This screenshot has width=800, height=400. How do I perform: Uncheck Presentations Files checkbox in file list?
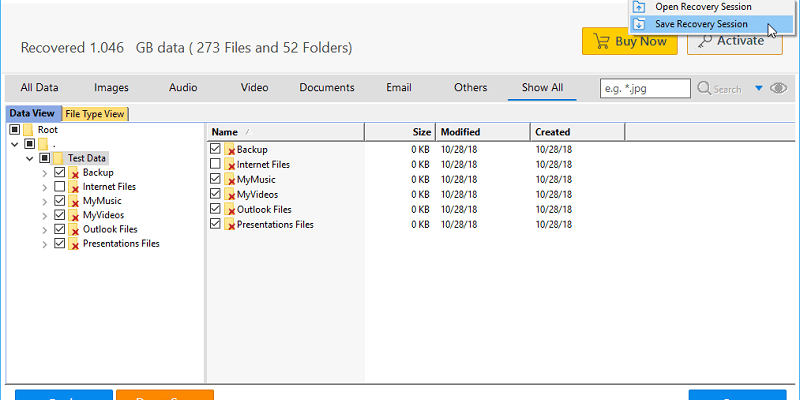click(215, 224)
